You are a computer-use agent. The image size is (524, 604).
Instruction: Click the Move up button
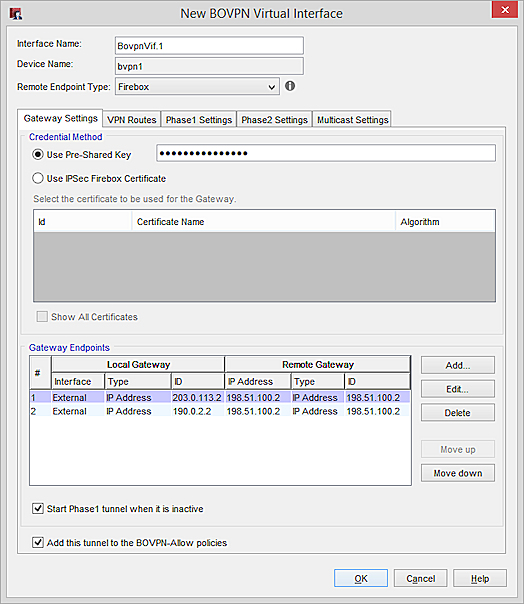pyautogui.click(x=458, y=449)
